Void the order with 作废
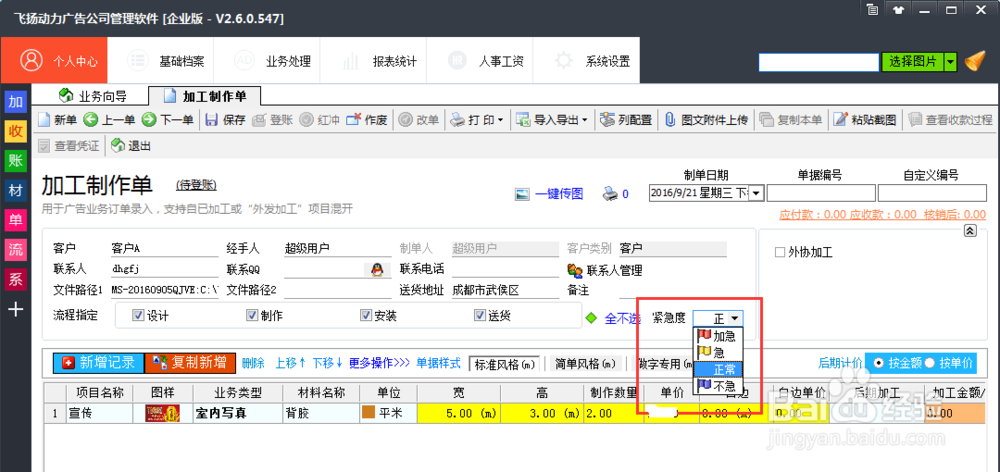1000x472 pixels. coord(367,119)
